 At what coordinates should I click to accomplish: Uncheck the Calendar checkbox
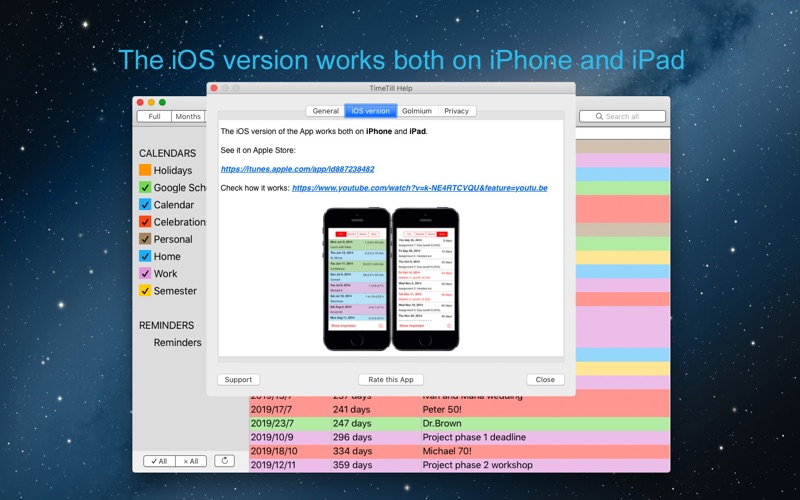click(x=145, y=205)
